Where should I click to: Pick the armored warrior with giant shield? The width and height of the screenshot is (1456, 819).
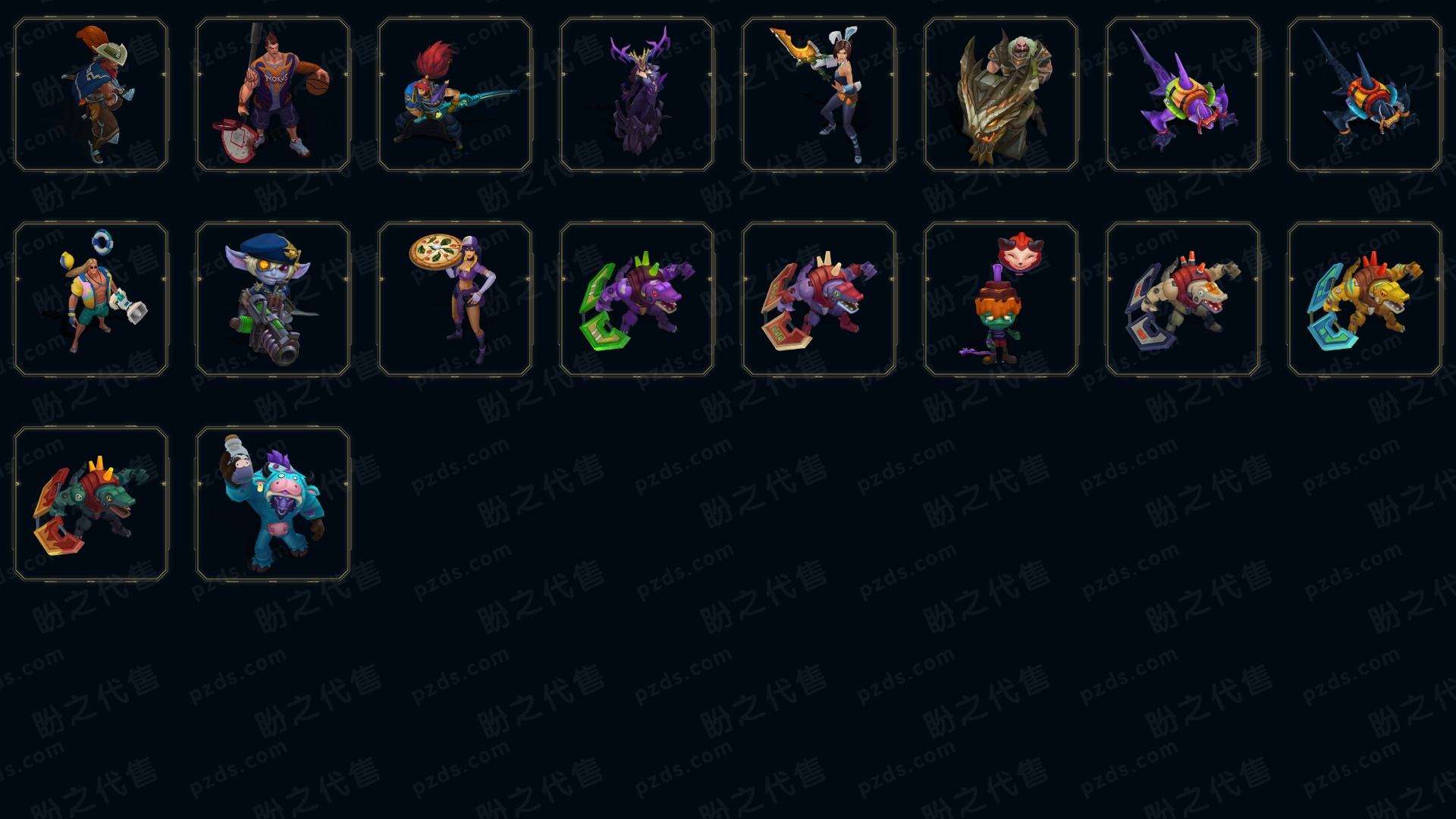(x=1001, y=95)
